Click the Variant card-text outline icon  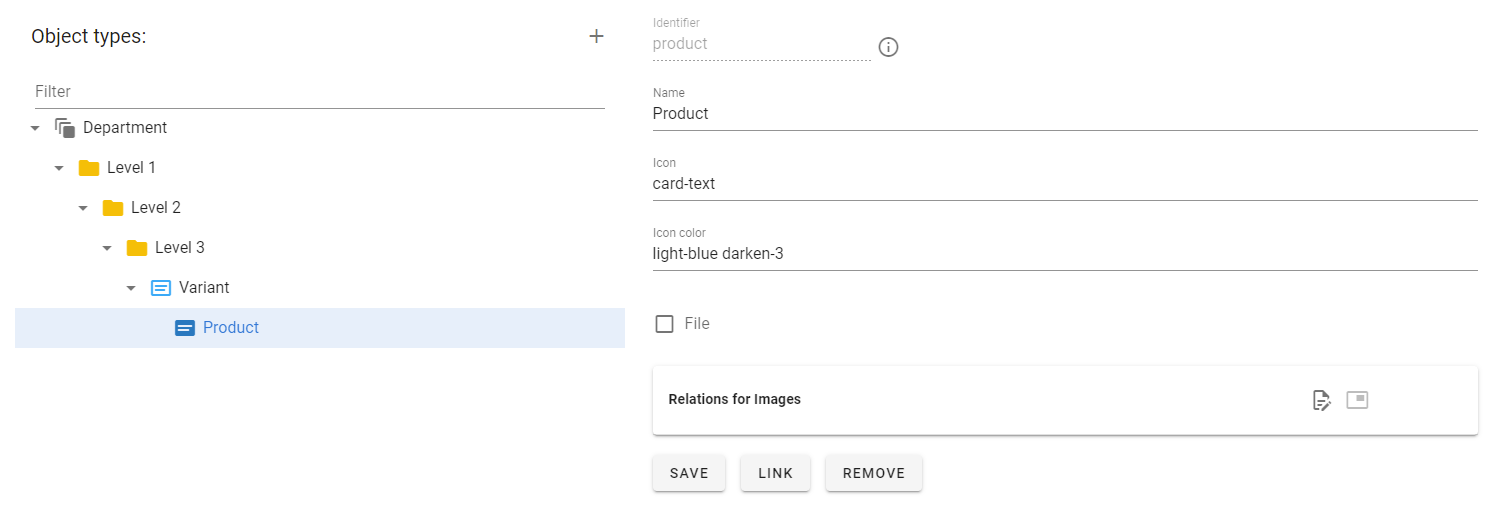[161, 288]
